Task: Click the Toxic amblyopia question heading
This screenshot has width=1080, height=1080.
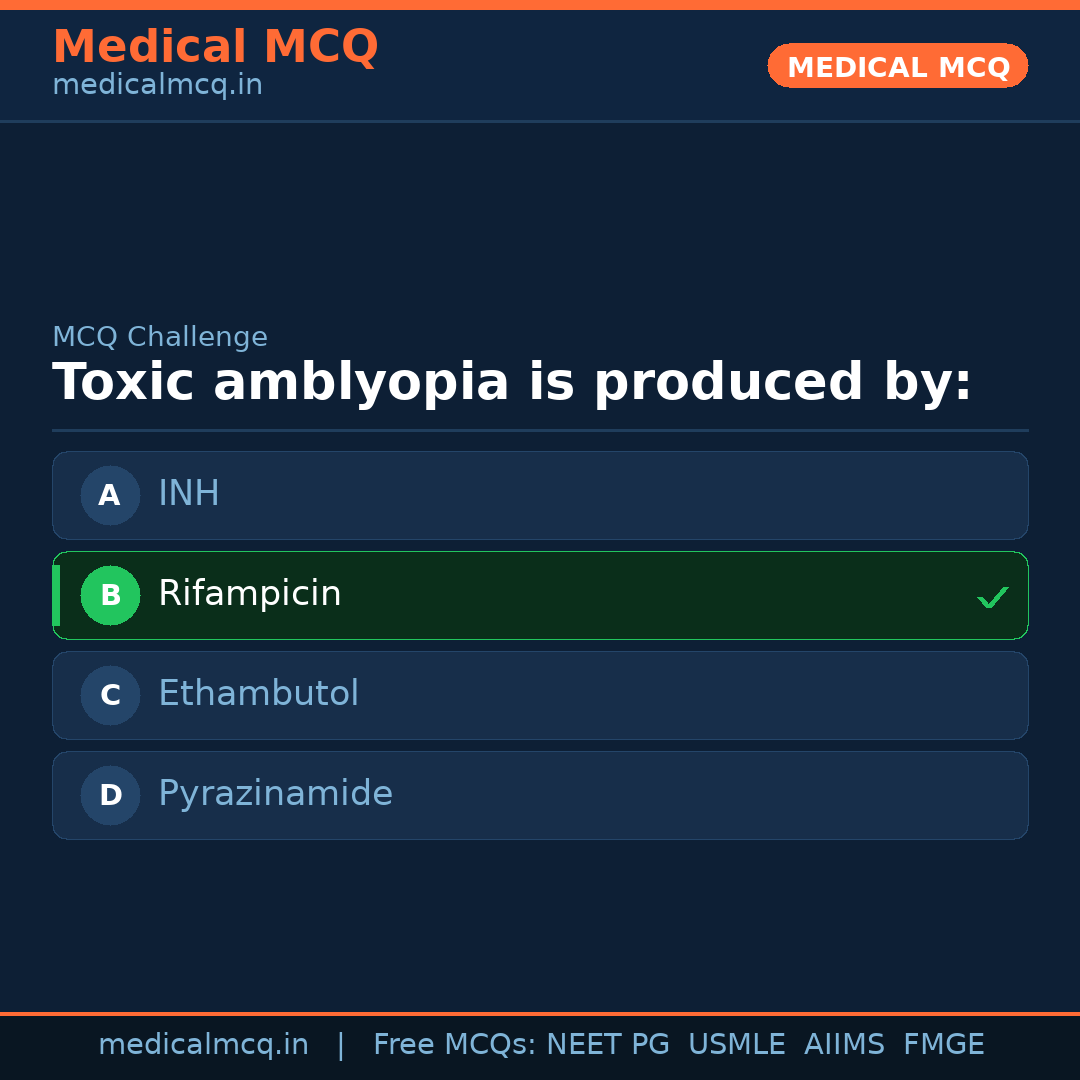Action: (x=512, y=383)
